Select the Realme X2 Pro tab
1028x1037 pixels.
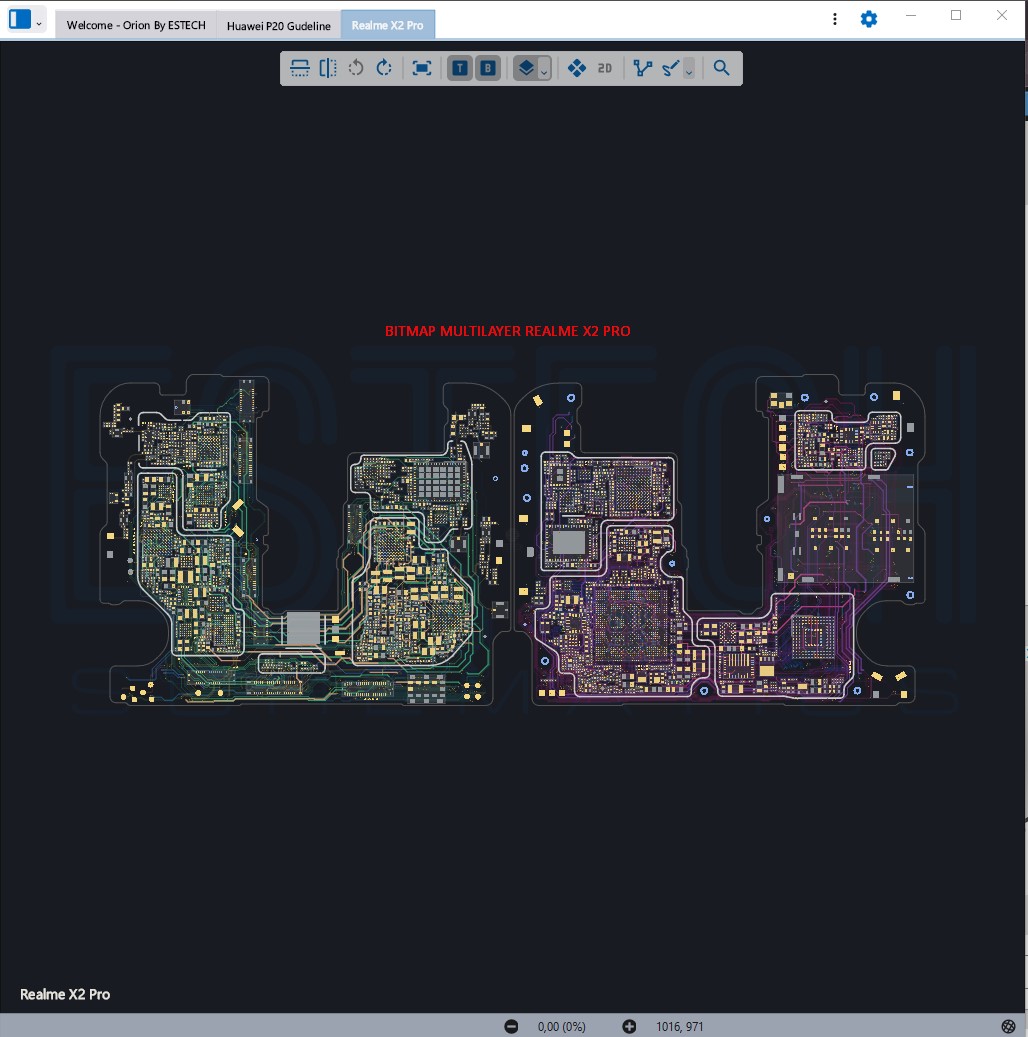[x=388, y=25]
